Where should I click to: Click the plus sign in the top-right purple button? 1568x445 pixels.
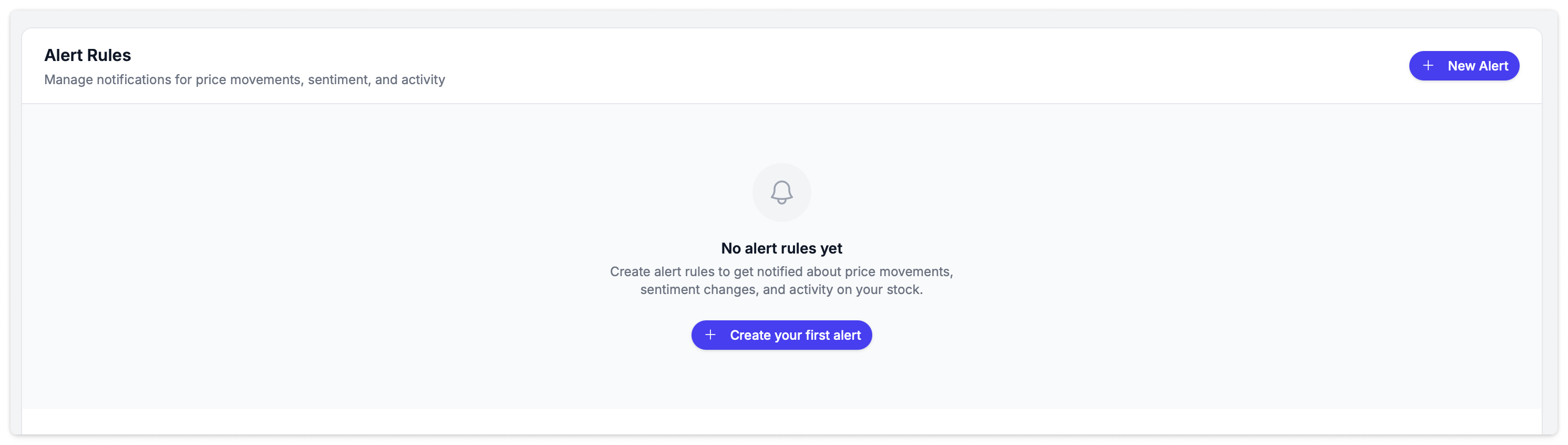1429,65
